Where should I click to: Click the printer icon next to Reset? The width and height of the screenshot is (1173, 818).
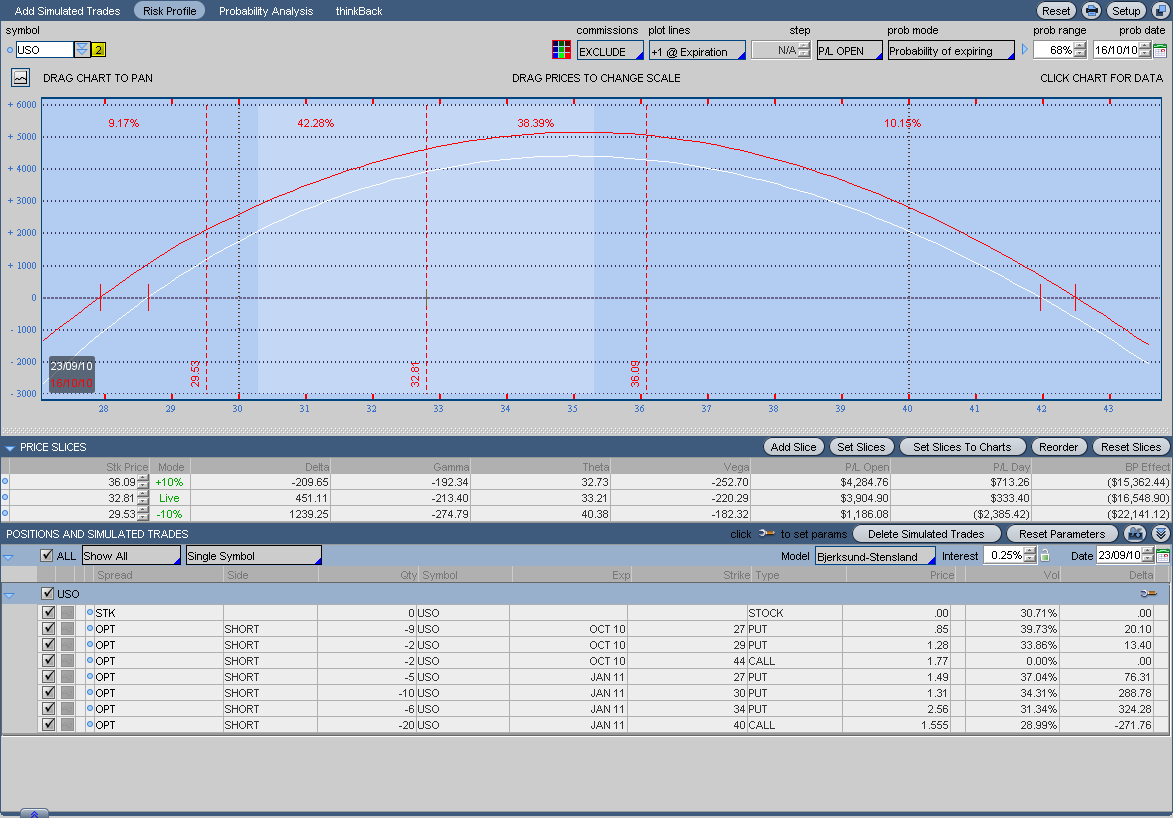coord(1092,11)
